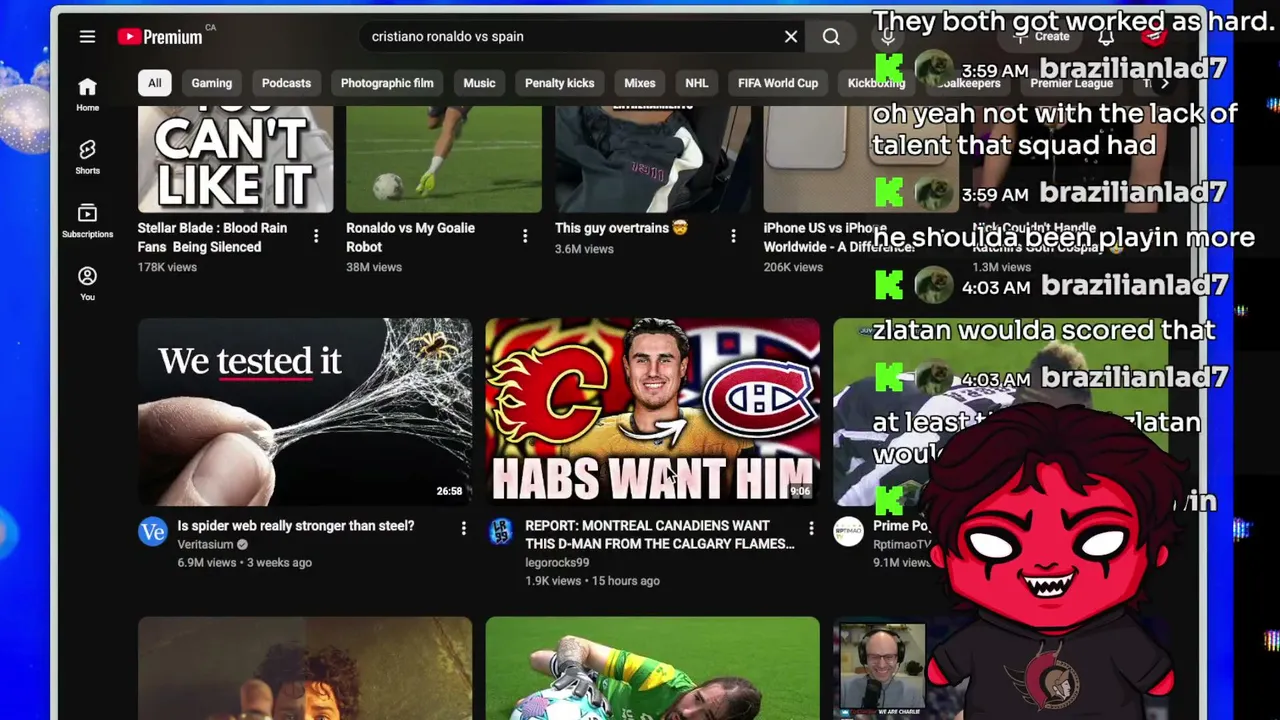This screenshot has height=720, width=1280.
Task: Open Shorts in the sidebar
Action: [88, 157]
